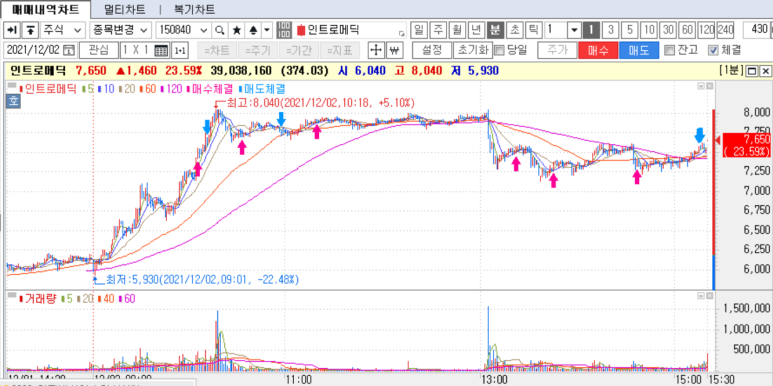Click the 1+1 chart icon
This screenshot has width=773, height=386.
180,50
